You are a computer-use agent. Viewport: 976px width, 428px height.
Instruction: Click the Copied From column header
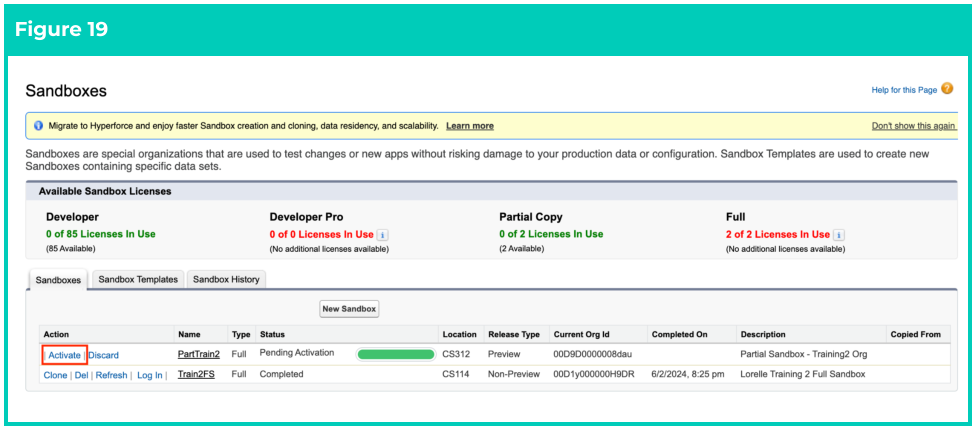tap(916, 334)
